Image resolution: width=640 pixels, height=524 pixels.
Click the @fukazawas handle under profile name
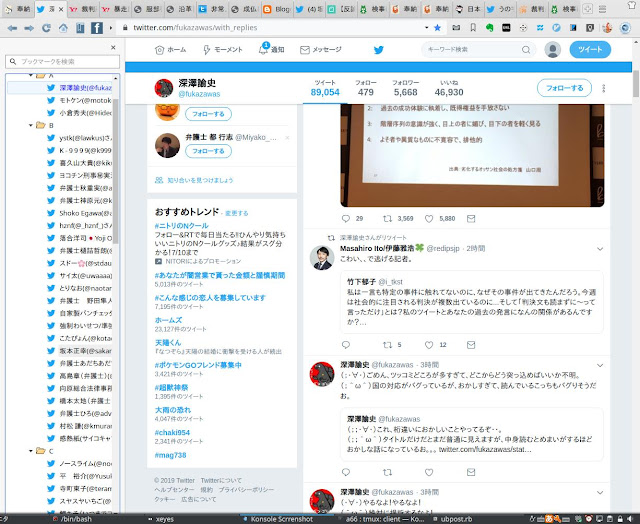pos(199,94)
